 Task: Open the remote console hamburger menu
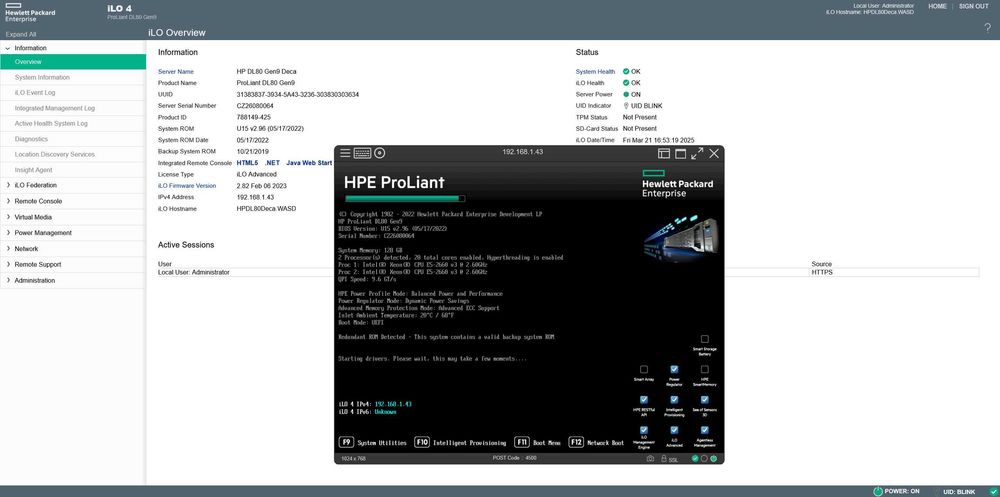tap(345, 153)
